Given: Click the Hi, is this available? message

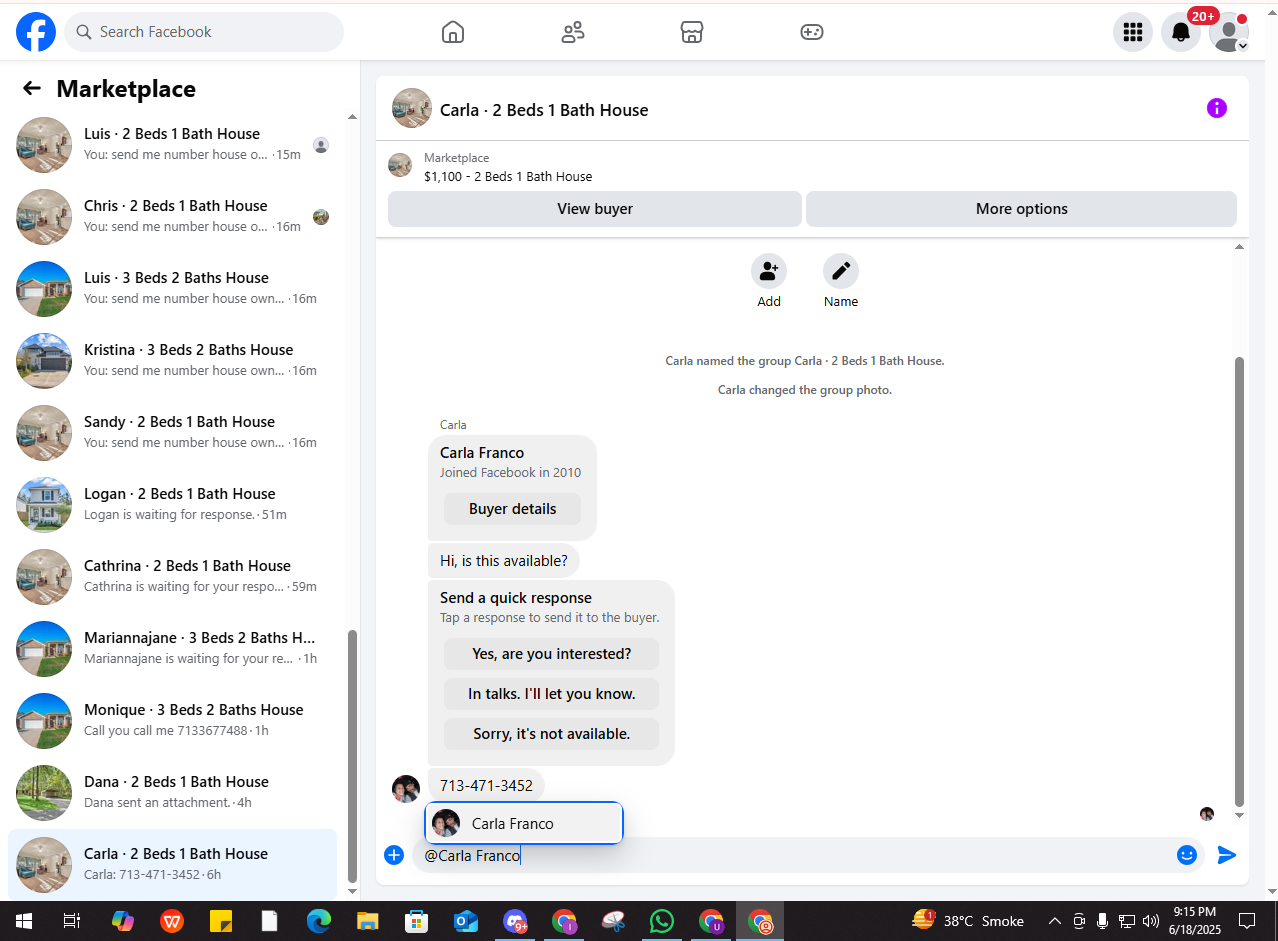Looking at the screenshot, I should tap(504, 561).
